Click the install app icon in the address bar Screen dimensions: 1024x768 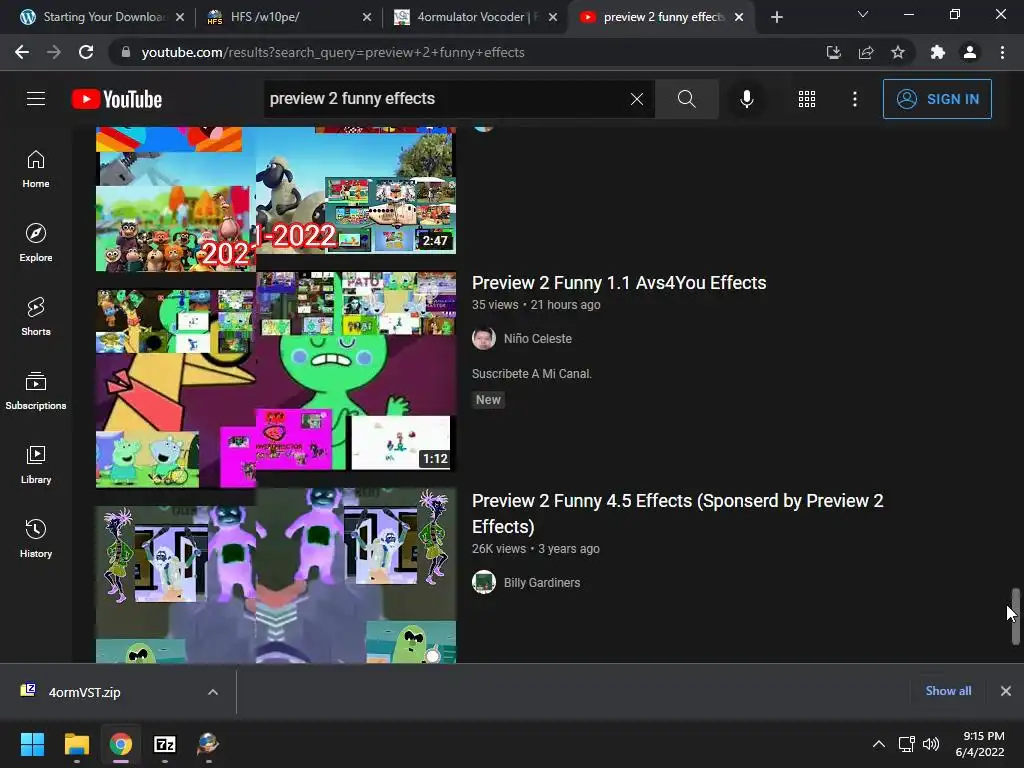click(833, 52)
